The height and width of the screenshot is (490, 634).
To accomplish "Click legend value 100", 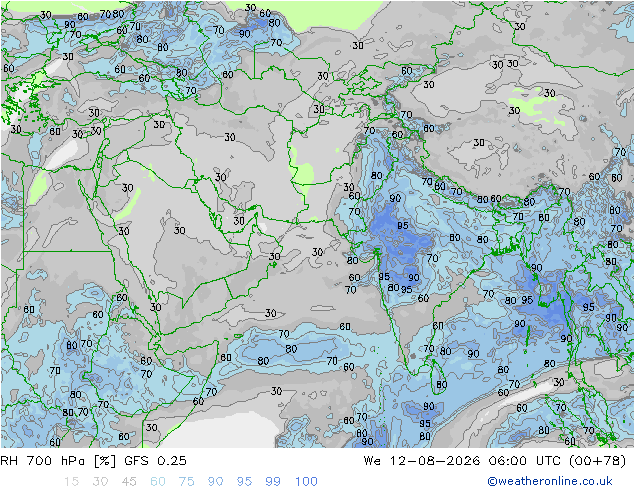I will click(306, 482).
